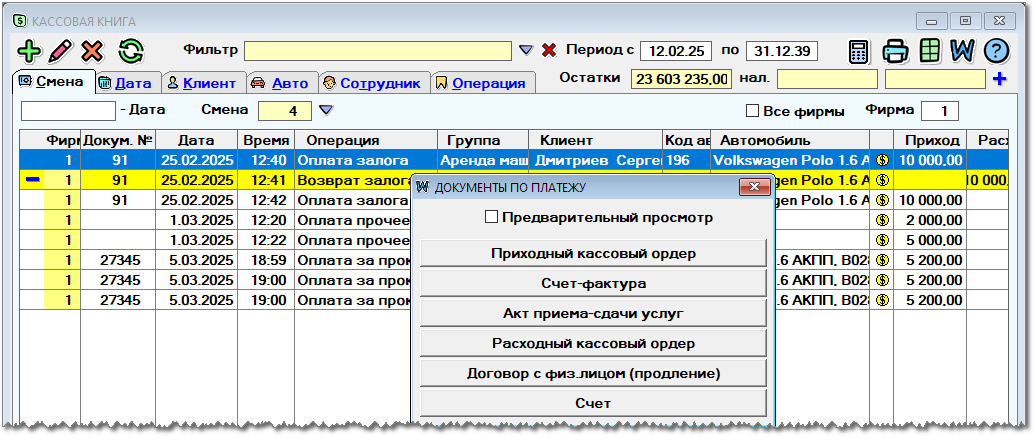
Task: Select client cell Дмитриев Серге
Action: (x=596, y=160)
